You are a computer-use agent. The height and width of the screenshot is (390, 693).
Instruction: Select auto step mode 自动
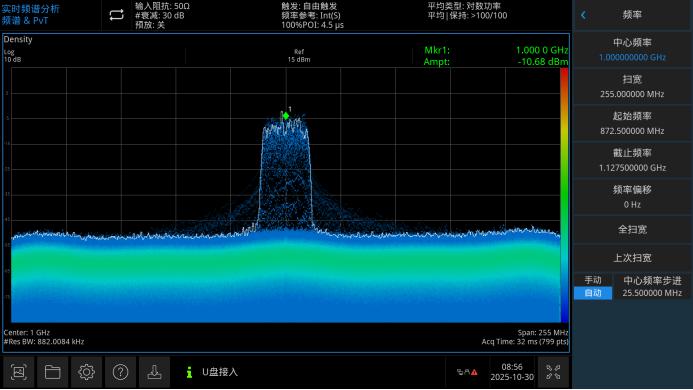(593, 293)
